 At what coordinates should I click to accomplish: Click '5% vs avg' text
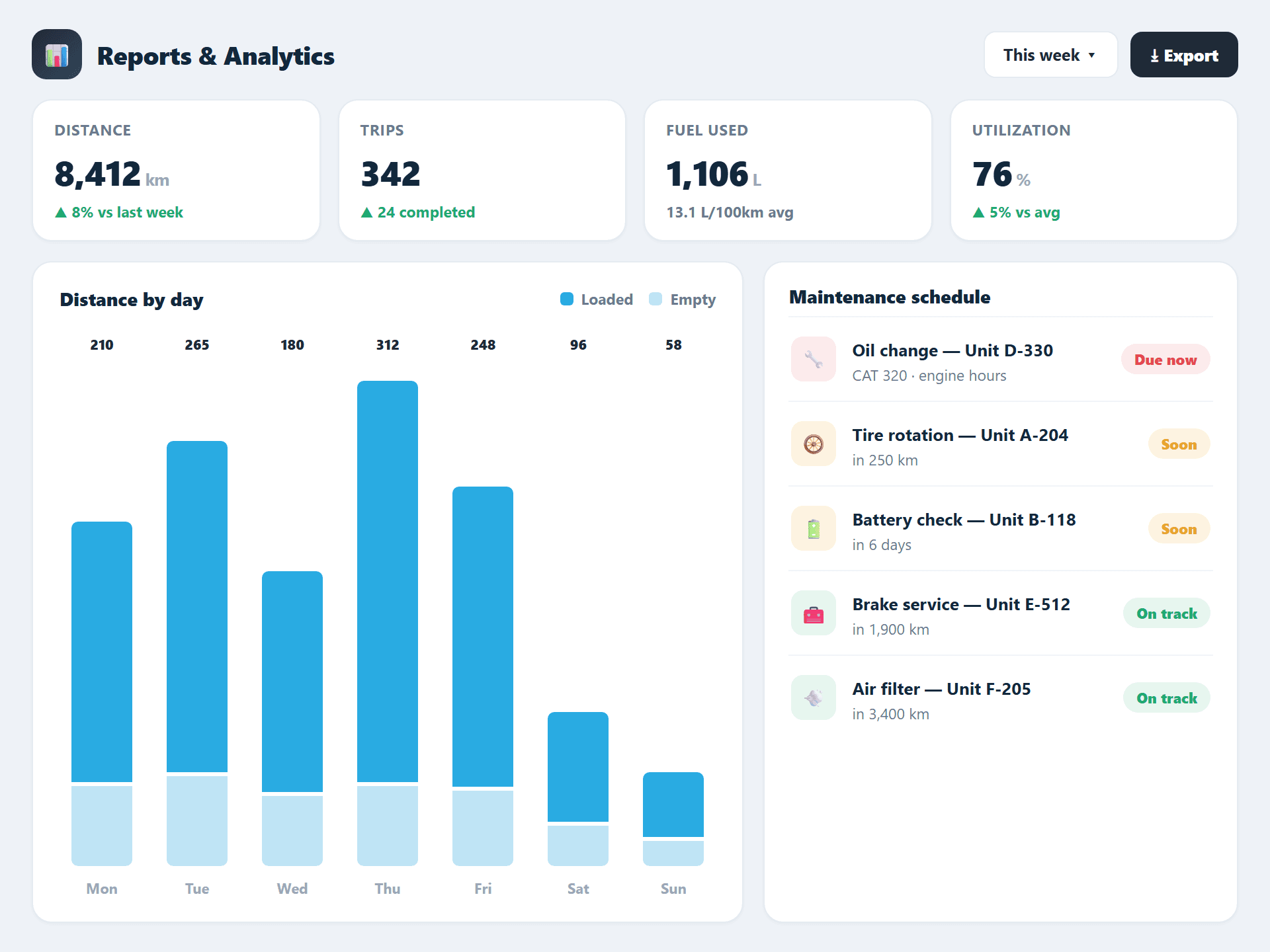point(1025,212)
